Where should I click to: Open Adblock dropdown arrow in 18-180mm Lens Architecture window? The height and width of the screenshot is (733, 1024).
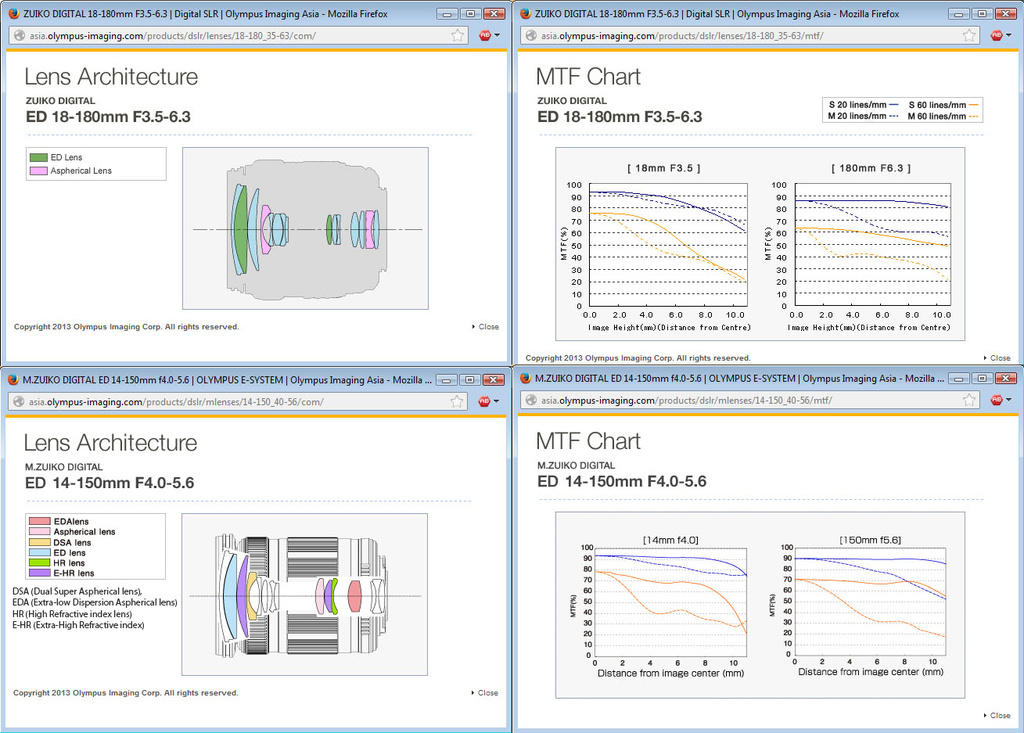pos(497,36)
